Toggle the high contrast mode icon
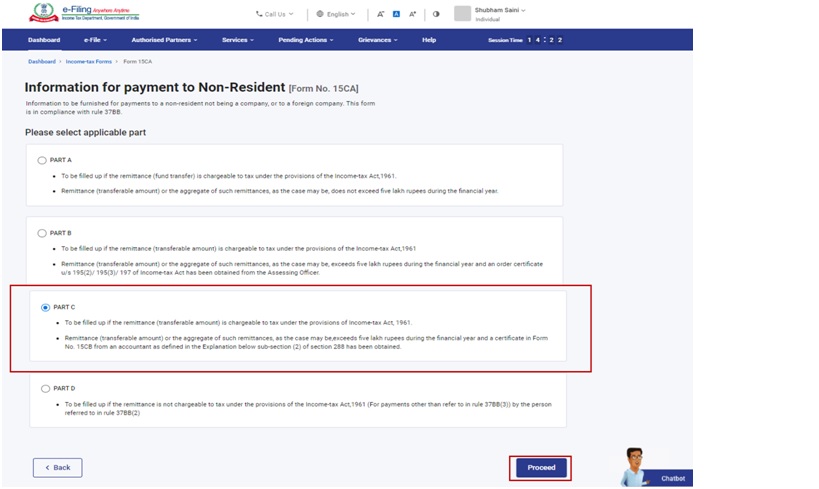Screen dimensions: 819x489 click(436, 14)
